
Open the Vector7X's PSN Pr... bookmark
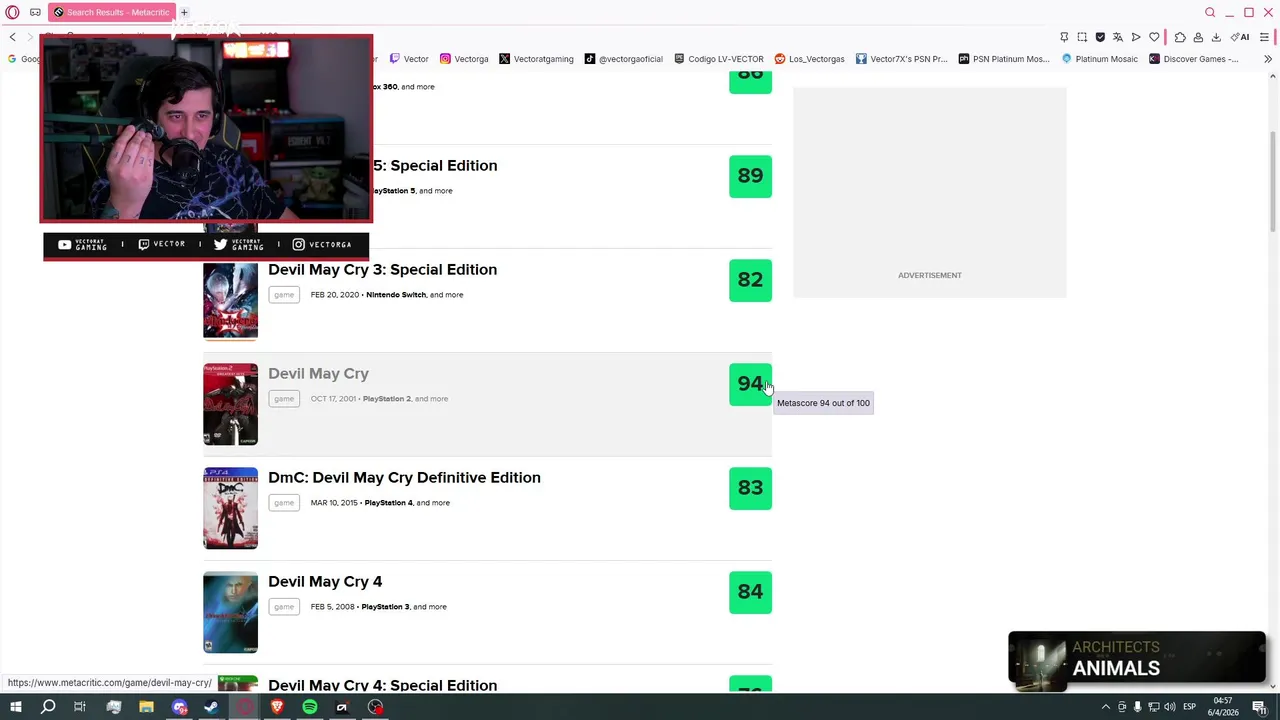click(901, 59)
